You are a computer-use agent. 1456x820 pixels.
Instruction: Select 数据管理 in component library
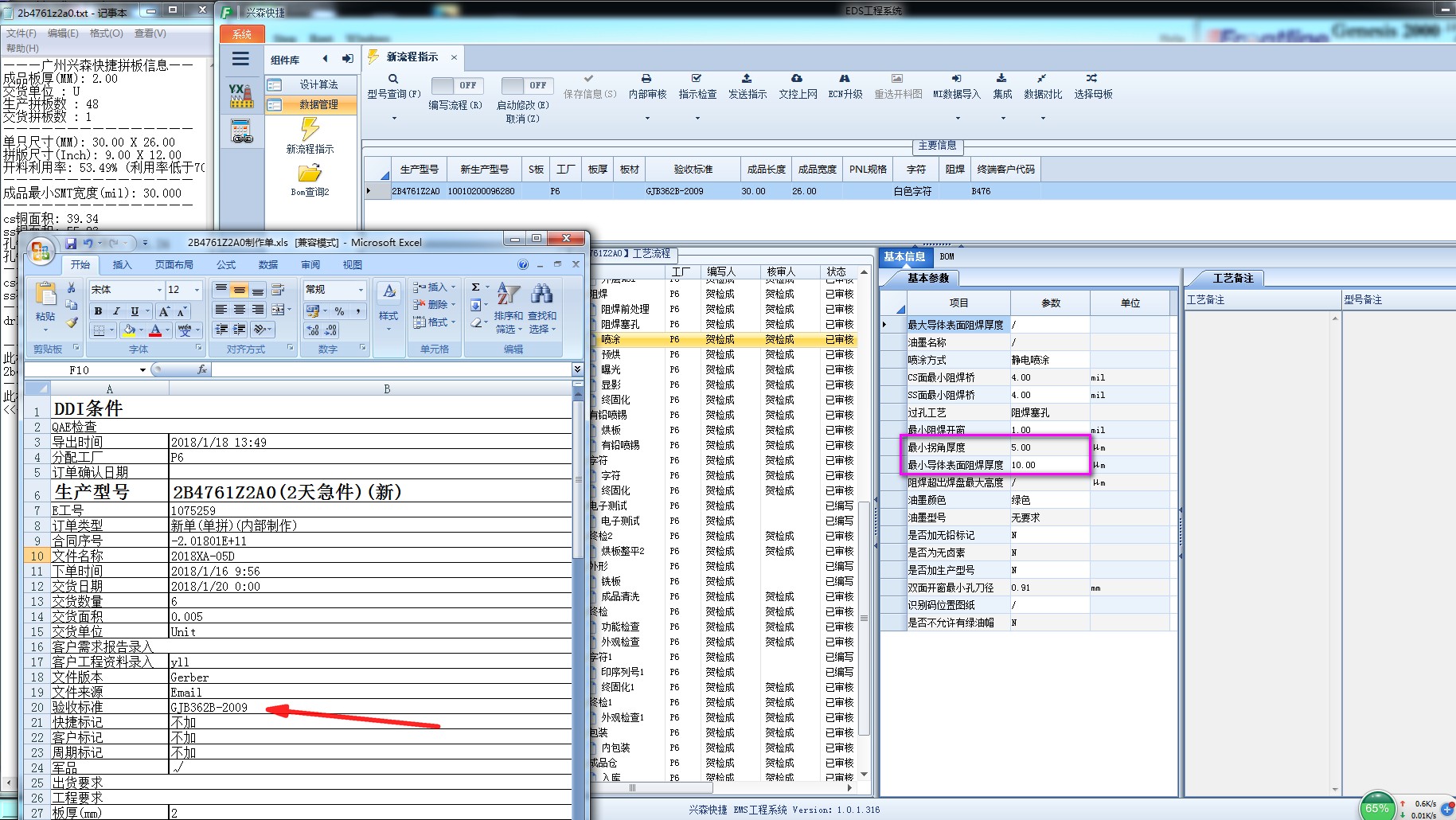pos(318,104)
